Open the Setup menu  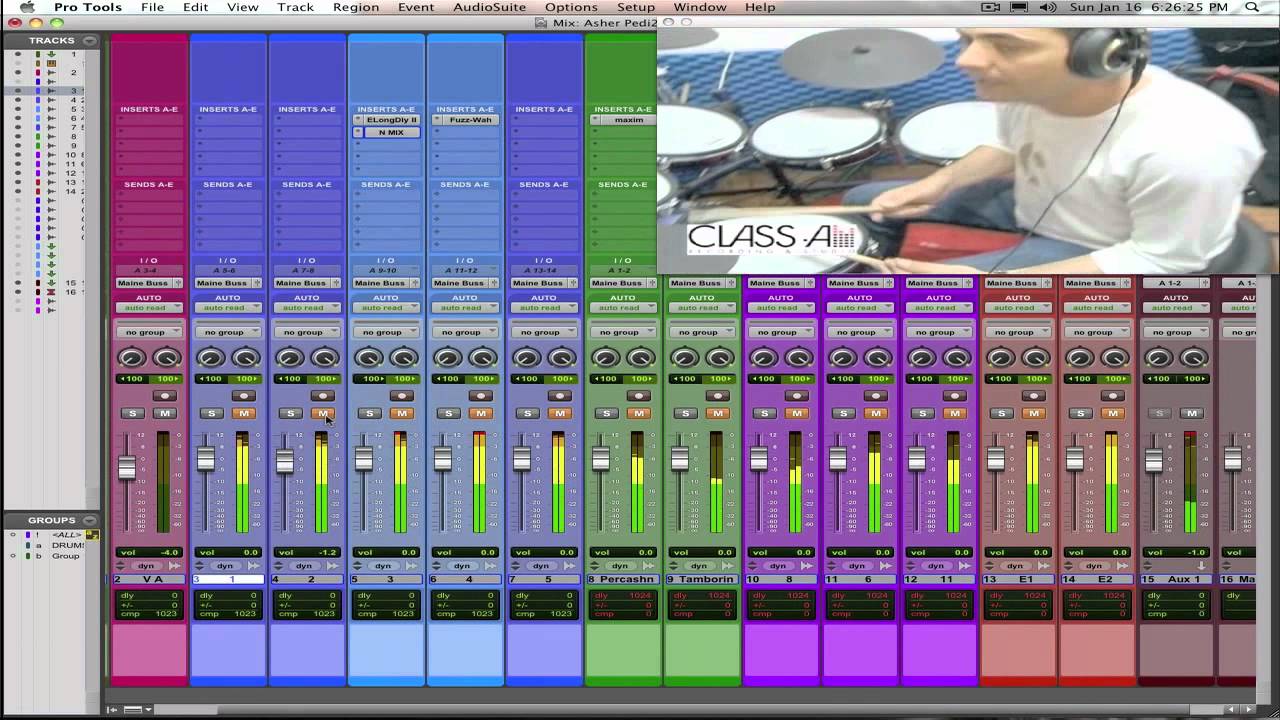635,7
